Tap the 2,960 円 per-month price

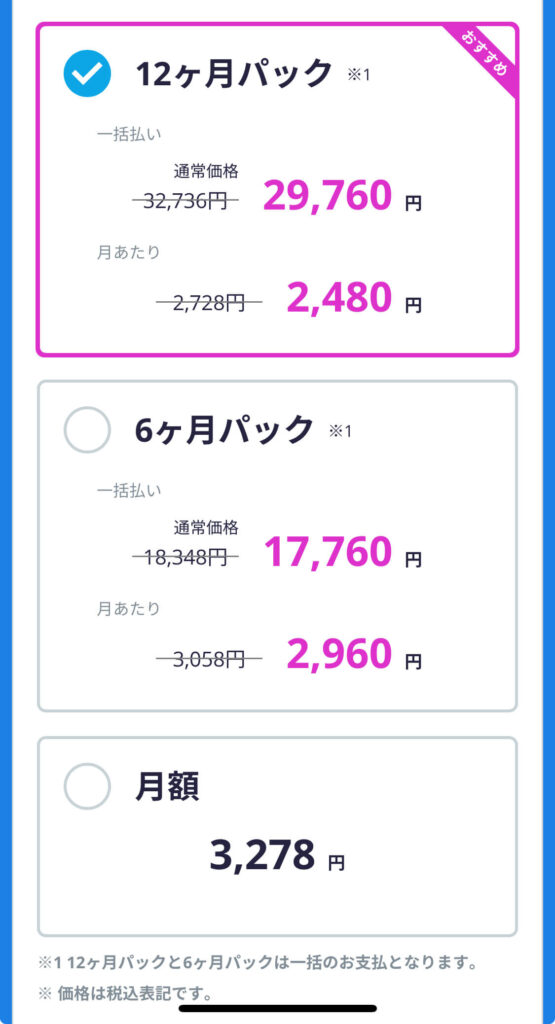[x=354, y=654]
